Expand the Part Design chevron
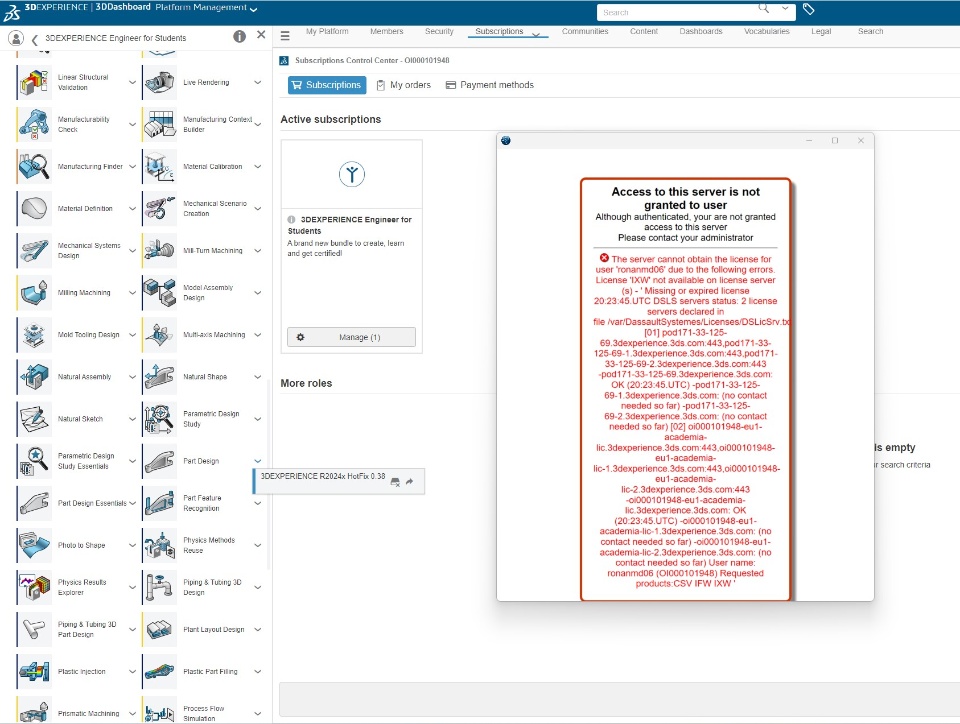The height and width of the screenshot is (724, 960). [258, 461]
